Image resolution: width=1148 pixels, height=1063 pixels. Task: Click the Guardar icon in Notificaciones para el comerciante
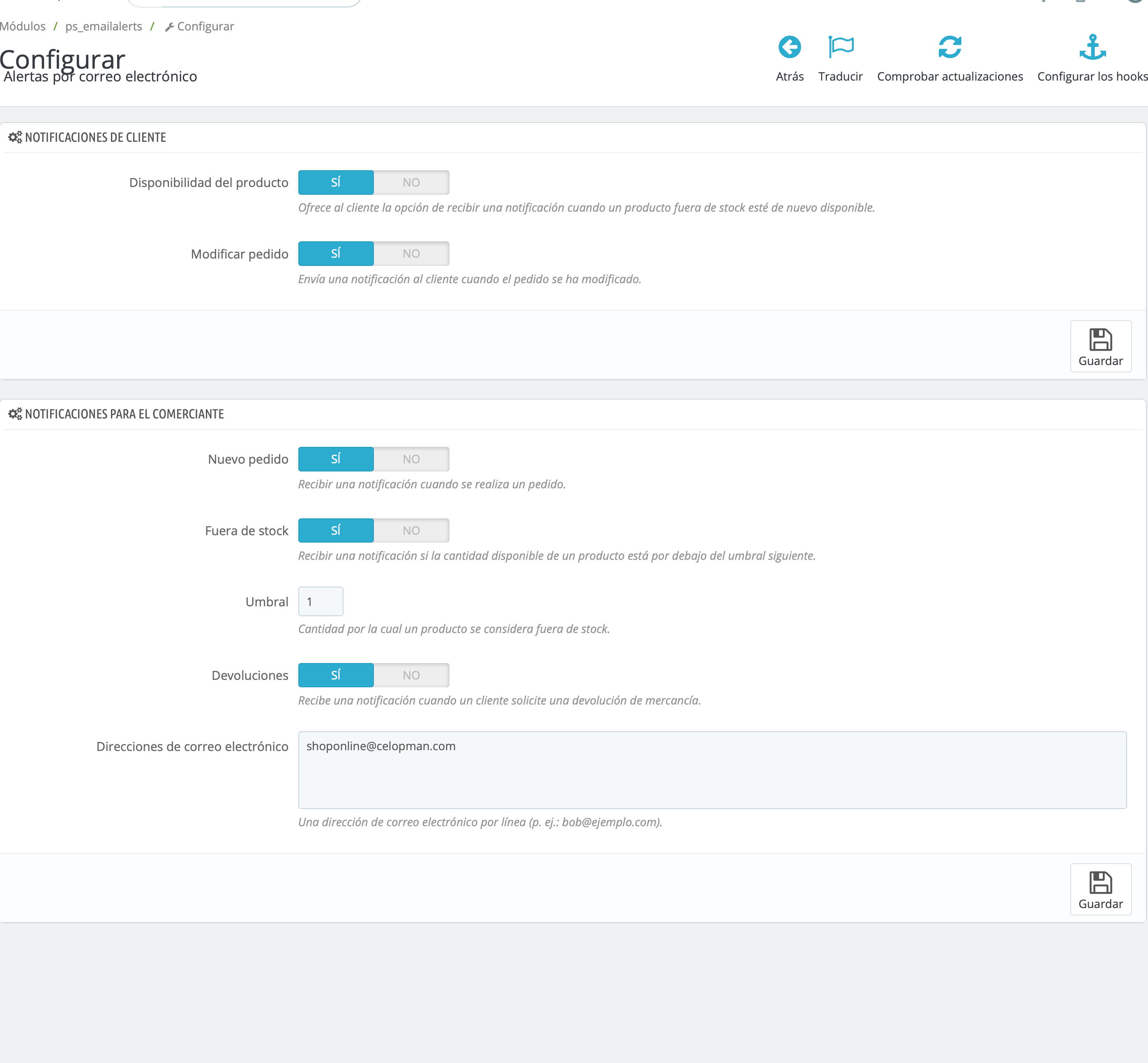pos(1100,883)
